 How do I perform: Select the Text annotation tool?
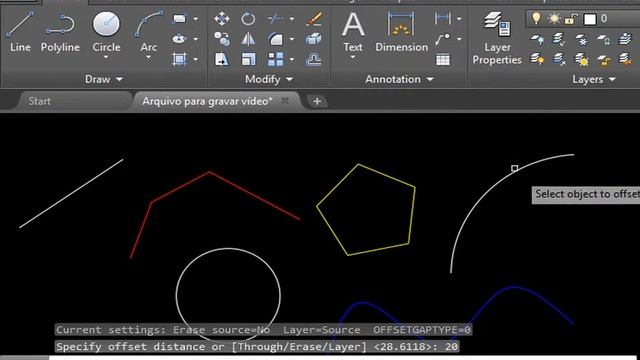point(353,32)
